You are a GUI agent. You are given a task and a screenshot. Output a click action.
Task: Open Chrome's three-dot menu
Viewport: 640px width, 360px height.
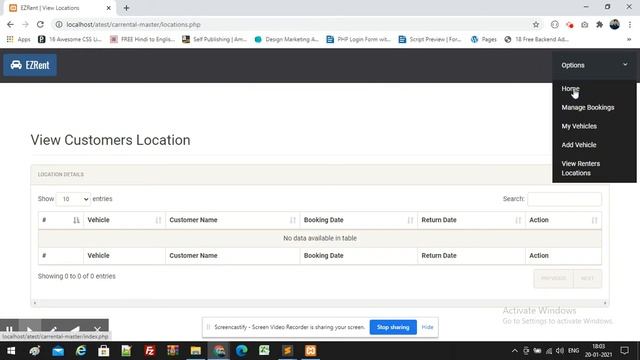630,24
